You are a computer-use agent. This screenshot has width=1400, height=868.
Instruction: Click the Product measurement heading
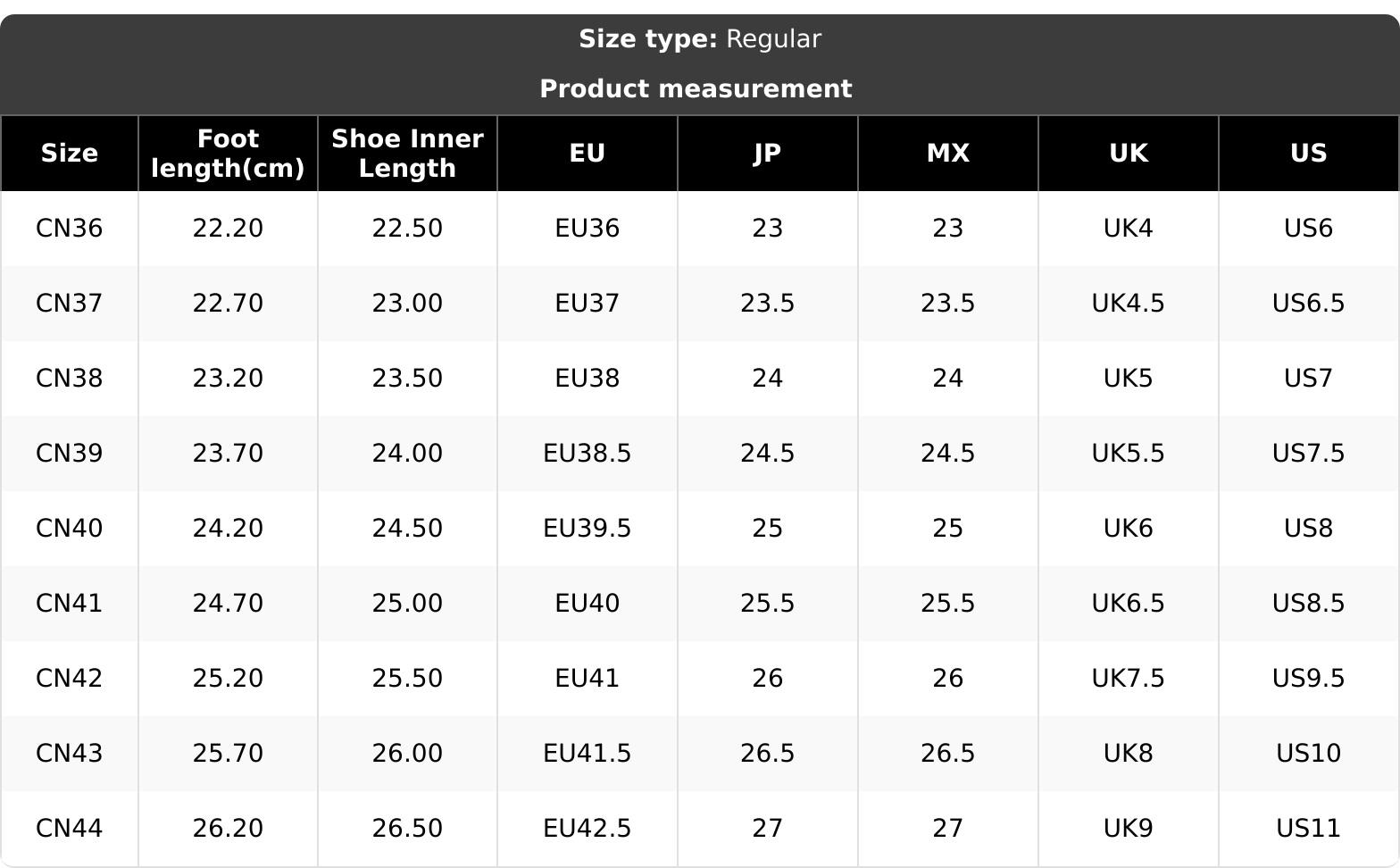coord(696,88)
